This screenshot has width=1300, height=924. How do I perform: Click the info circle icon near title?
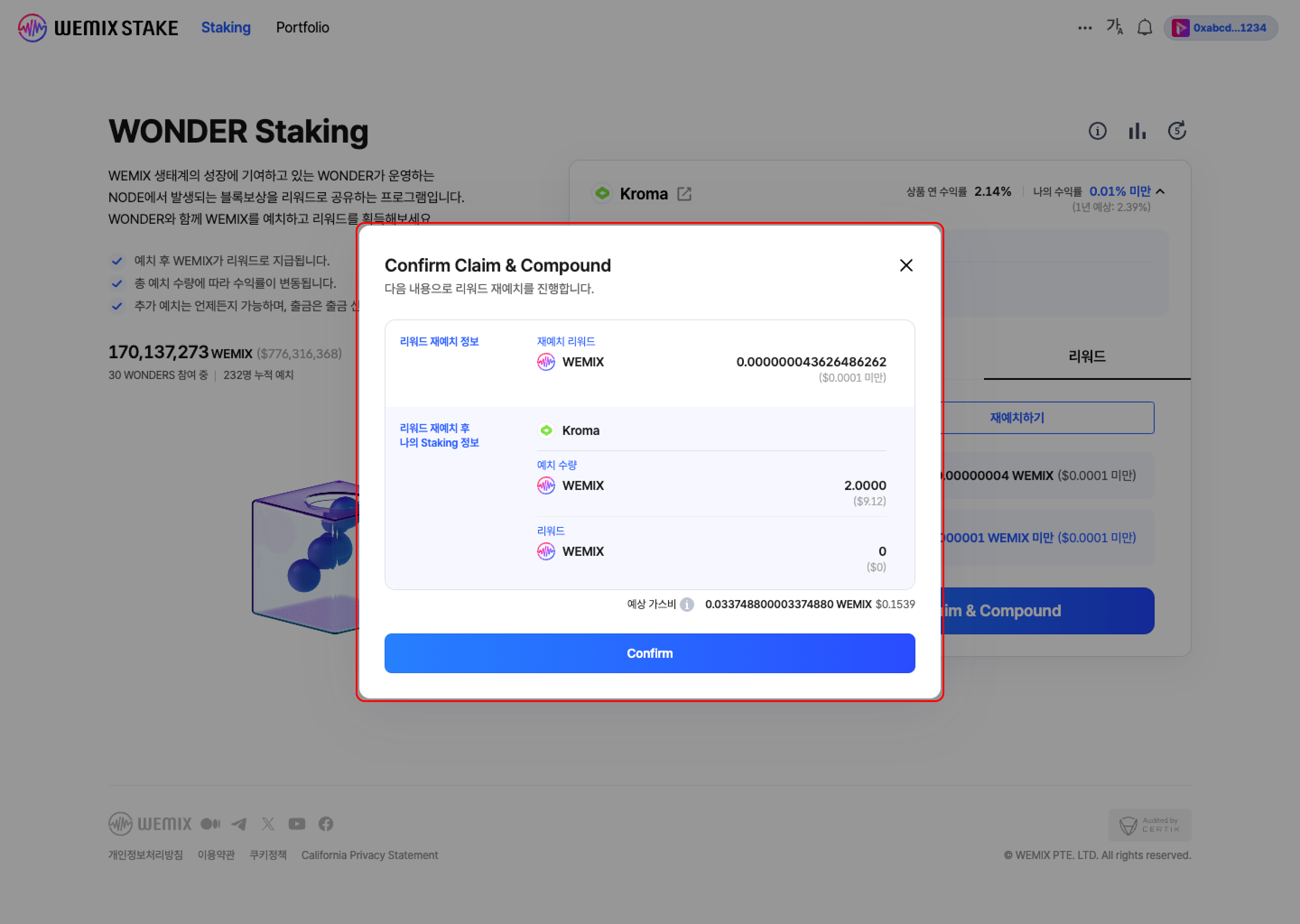[x=1097, y=131]
